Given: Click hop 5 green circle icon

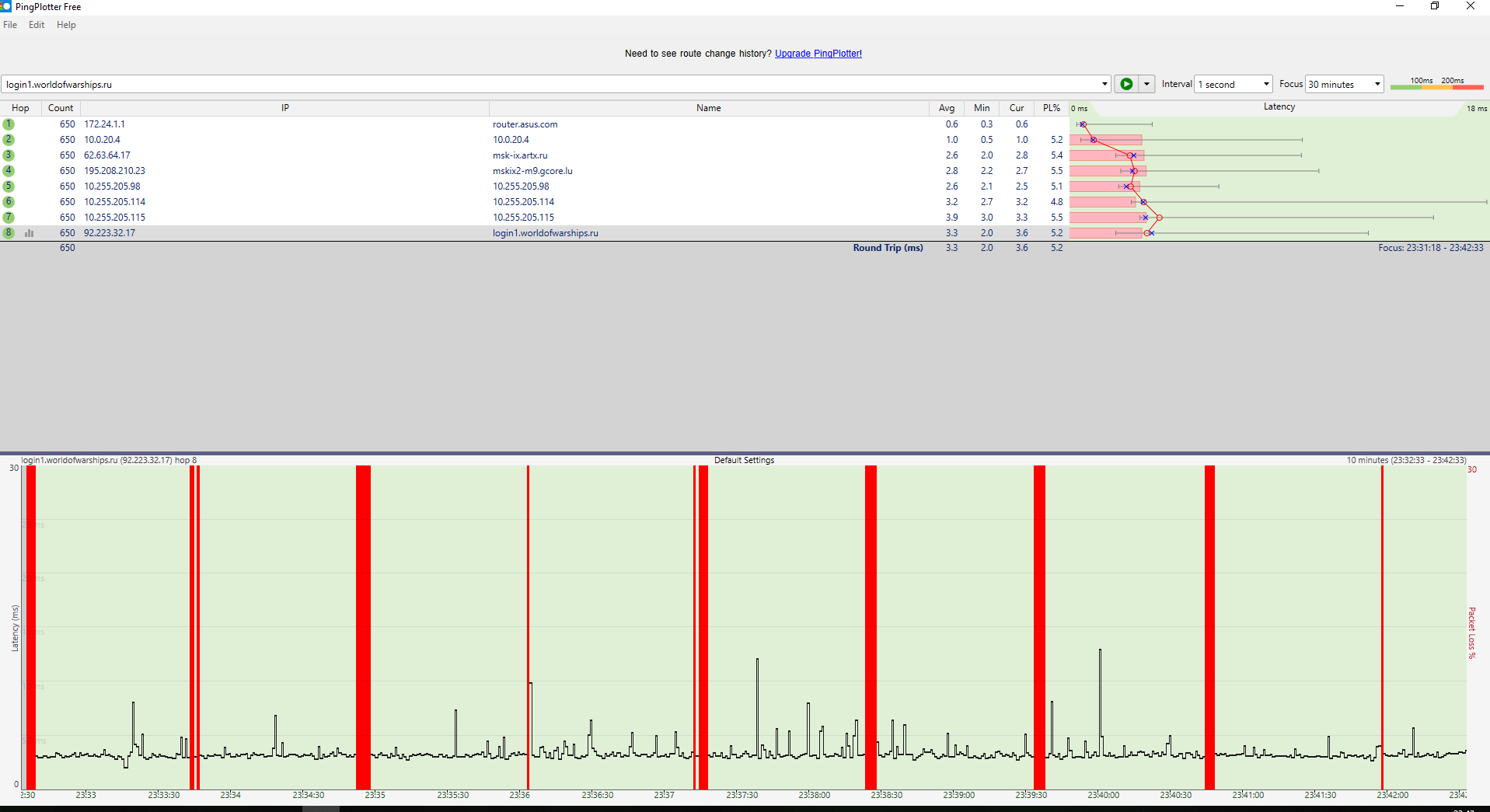Looking at the screenshot, I should coord(9,186).
